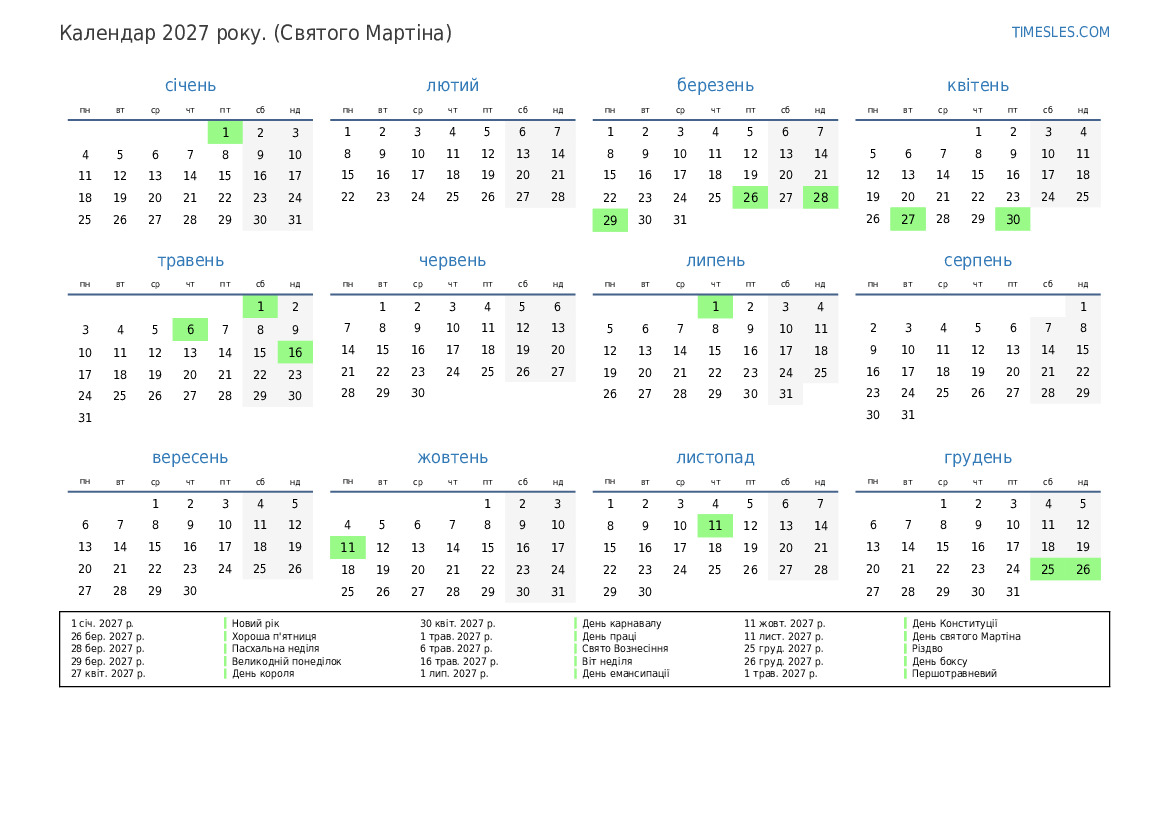Select highlighted 26 in березень

[750, 198]
